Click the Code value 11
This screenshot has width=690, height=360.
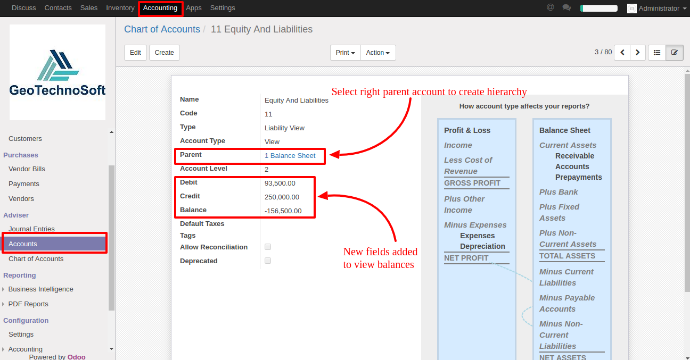[x=268, y=114]
